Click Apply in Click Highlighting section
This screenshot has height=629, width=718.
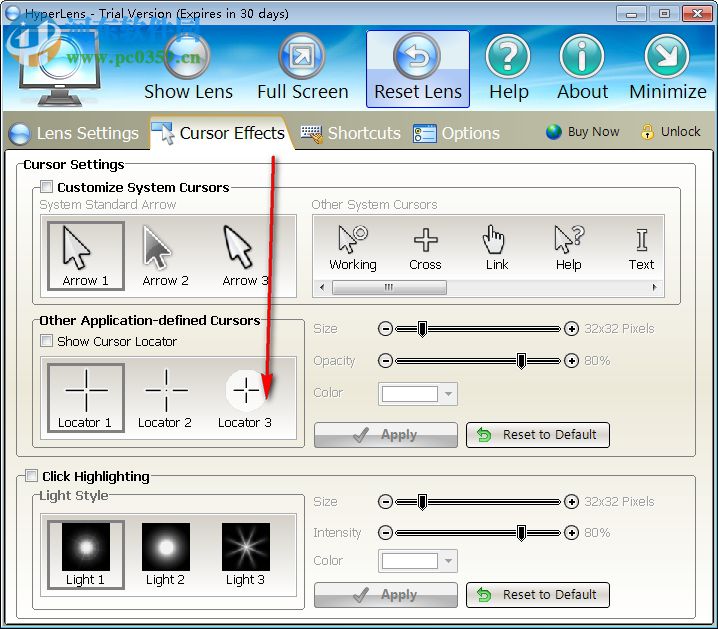point(386,595)
